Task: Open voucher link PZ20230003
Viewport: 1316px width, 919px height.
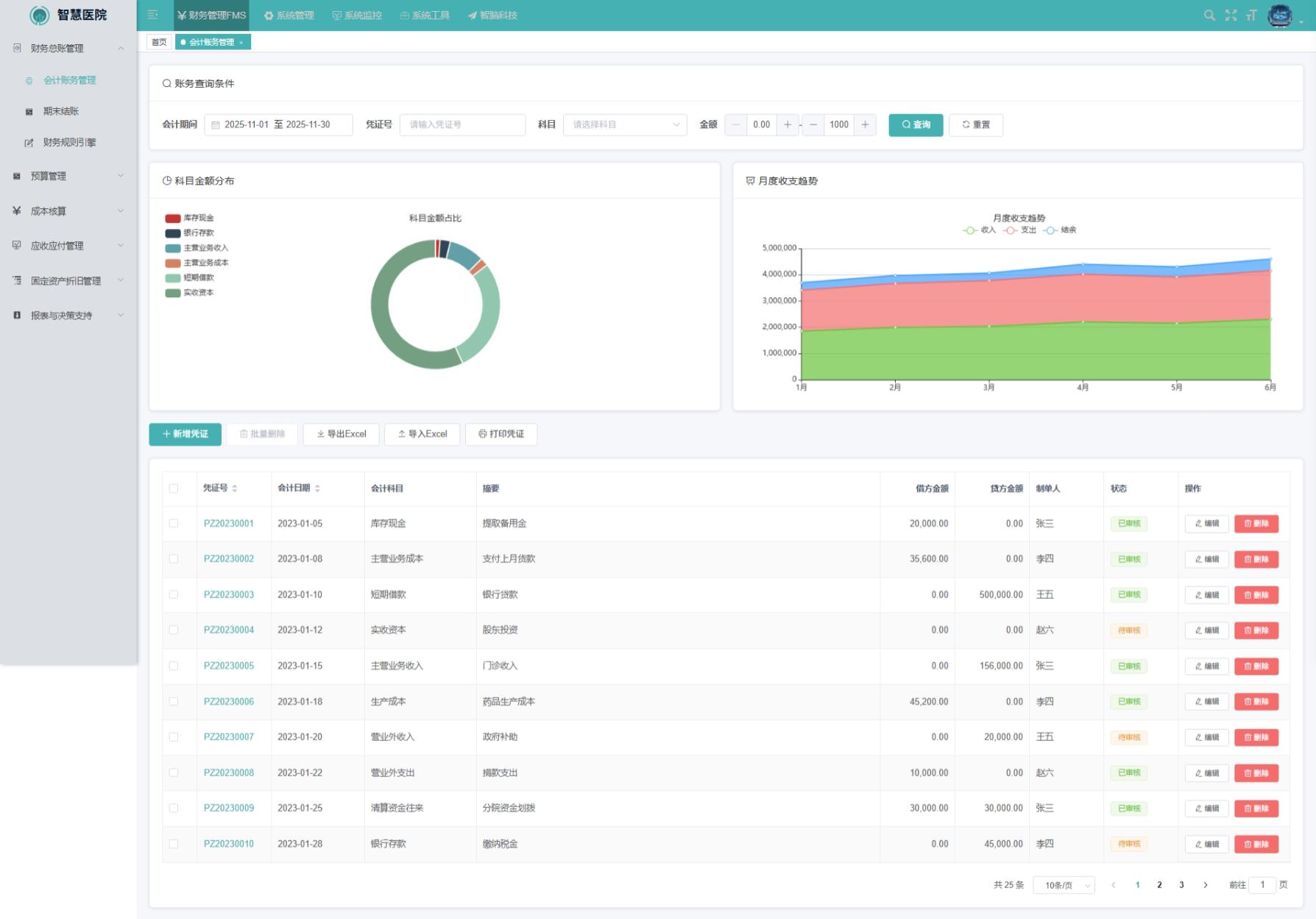Action: pos(229,595)
